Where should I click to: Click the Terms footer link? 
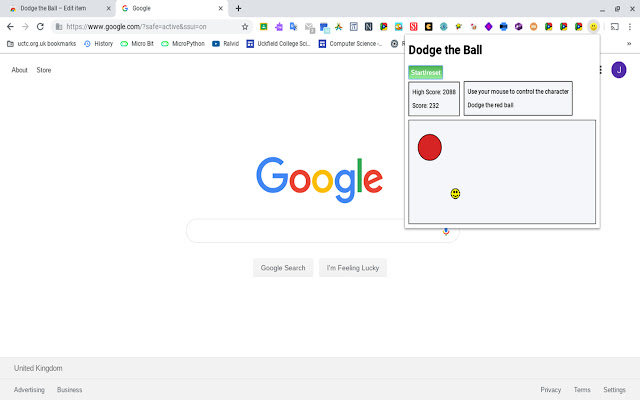tap(582, 390)
